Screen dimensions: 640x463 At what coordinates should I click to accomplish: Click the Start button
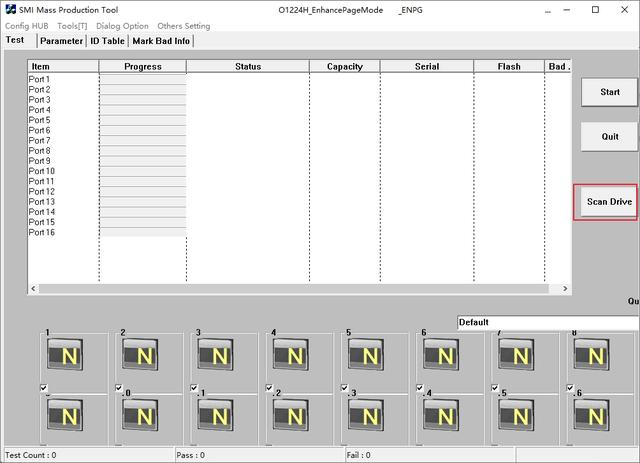click(609, 92)
